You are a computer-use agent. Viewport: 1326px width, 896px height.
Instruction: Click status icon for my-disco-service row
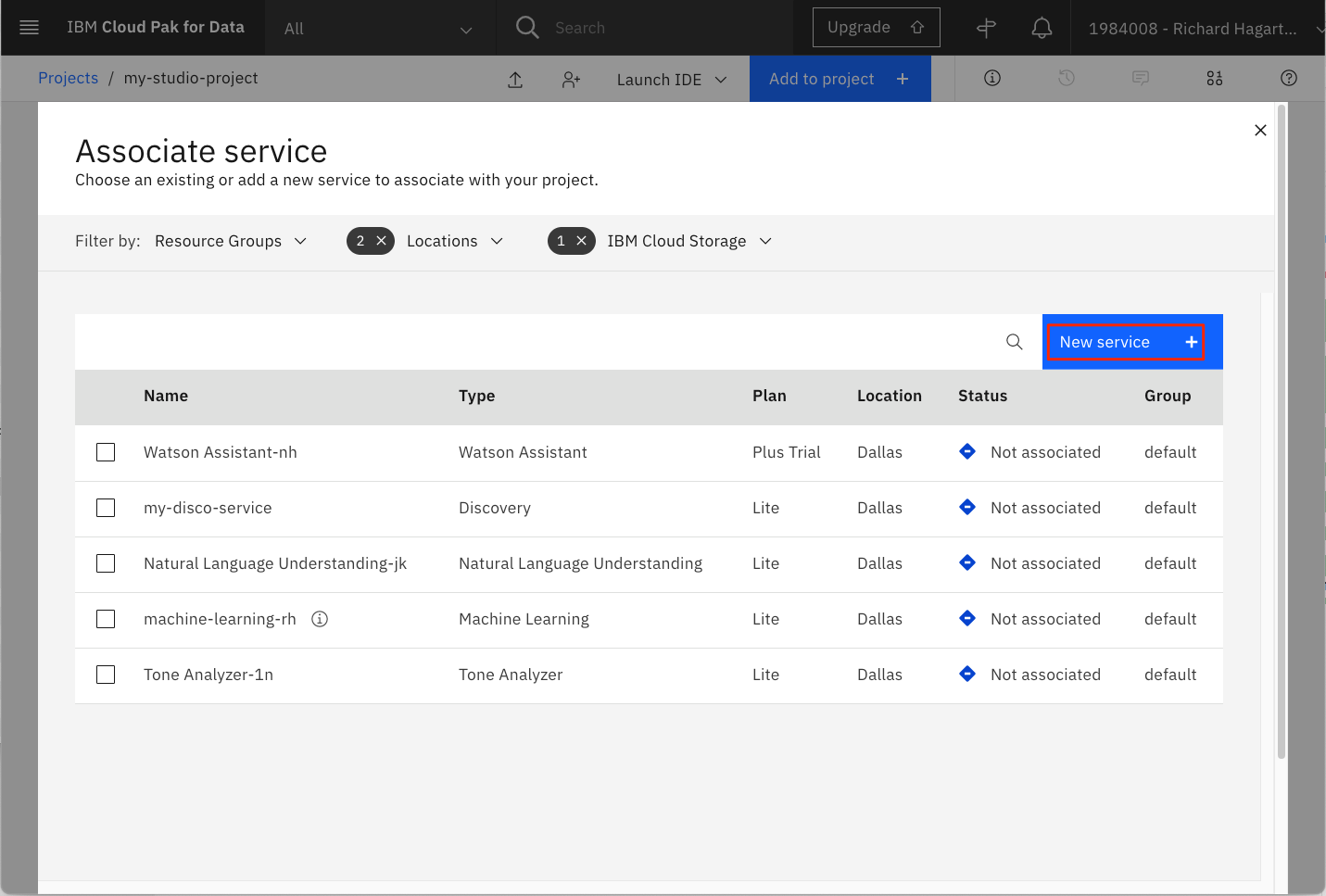(967, 507)
